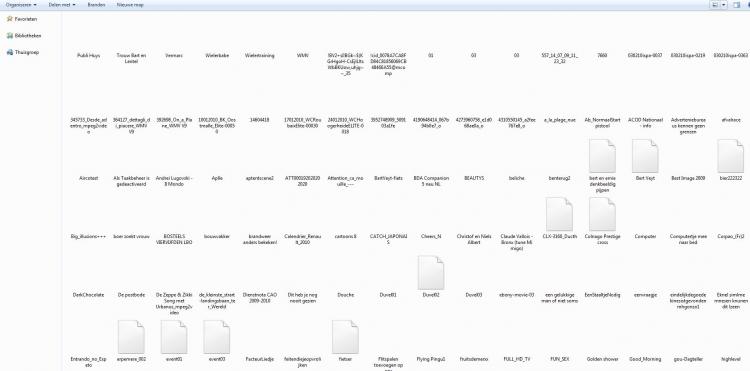Image resolution: width=750 pixels, height=371 pixels.
Task: Create a folder with Nieuwe map
Action: (x=130, y=5)
